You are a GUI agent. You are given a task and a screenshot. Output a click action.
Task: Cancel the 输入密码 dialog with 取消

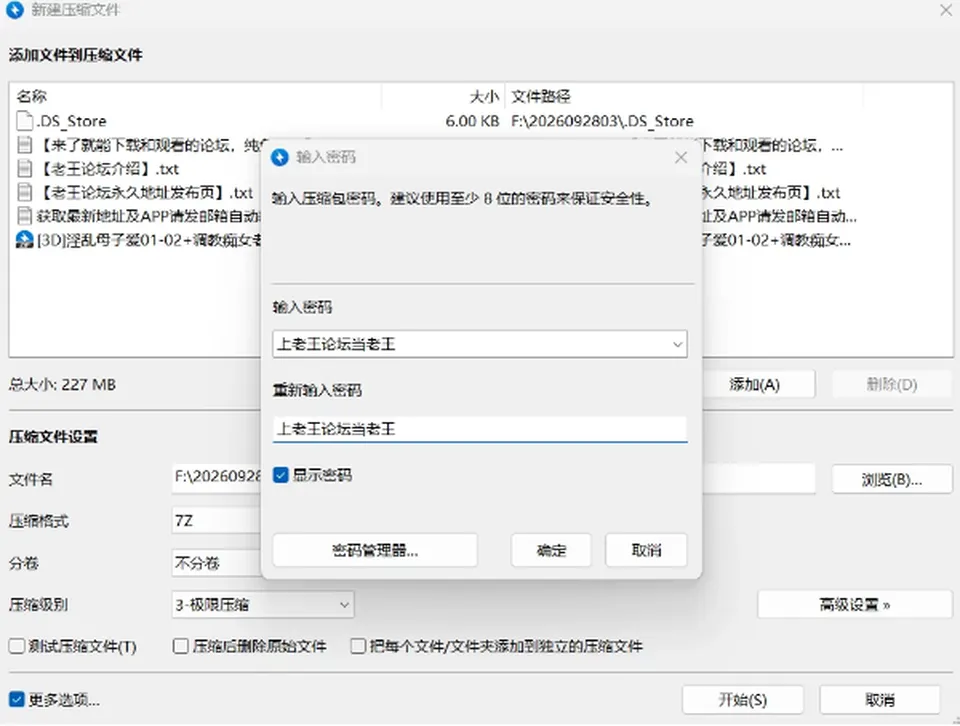tap(646, 550)
